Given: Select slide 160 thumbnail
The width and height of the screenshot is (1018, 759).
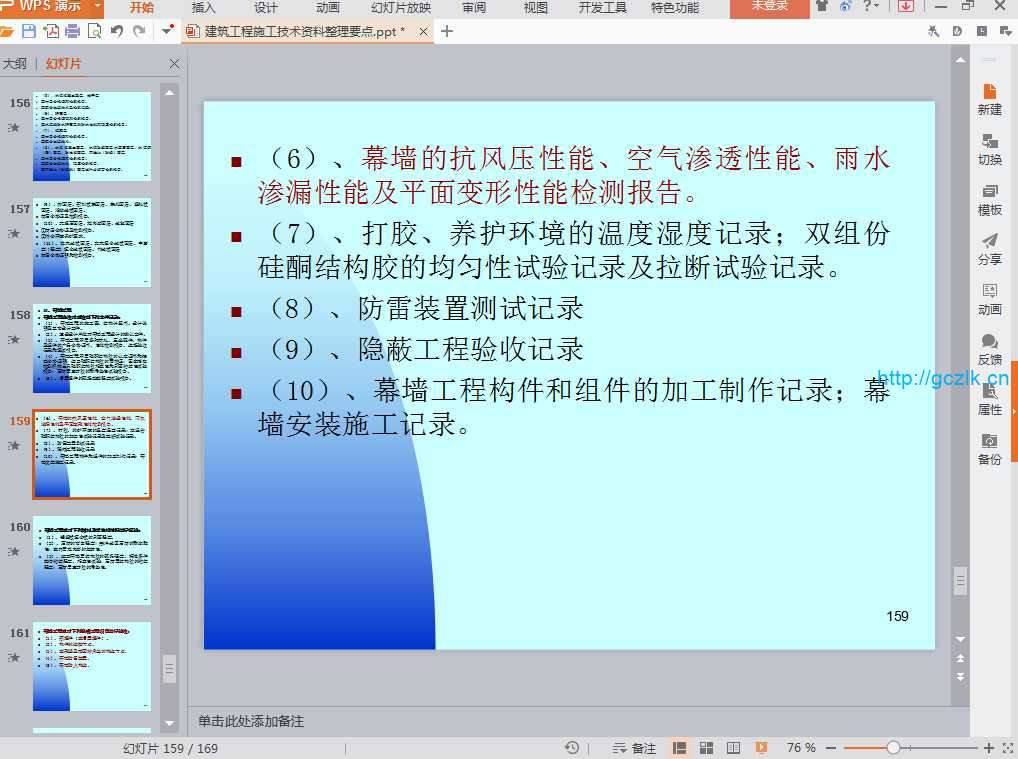Looking at the screenshot, I should (92, 560).
